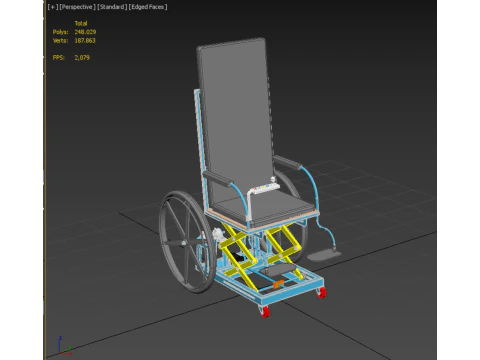Click the Polys count 248.029 value
The height and width of the screenshot is (360, 480).
click(85, 32)
